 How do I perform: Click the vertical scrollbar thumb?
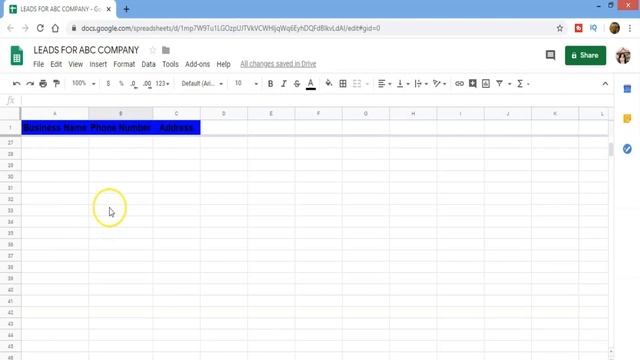[611, 149]
